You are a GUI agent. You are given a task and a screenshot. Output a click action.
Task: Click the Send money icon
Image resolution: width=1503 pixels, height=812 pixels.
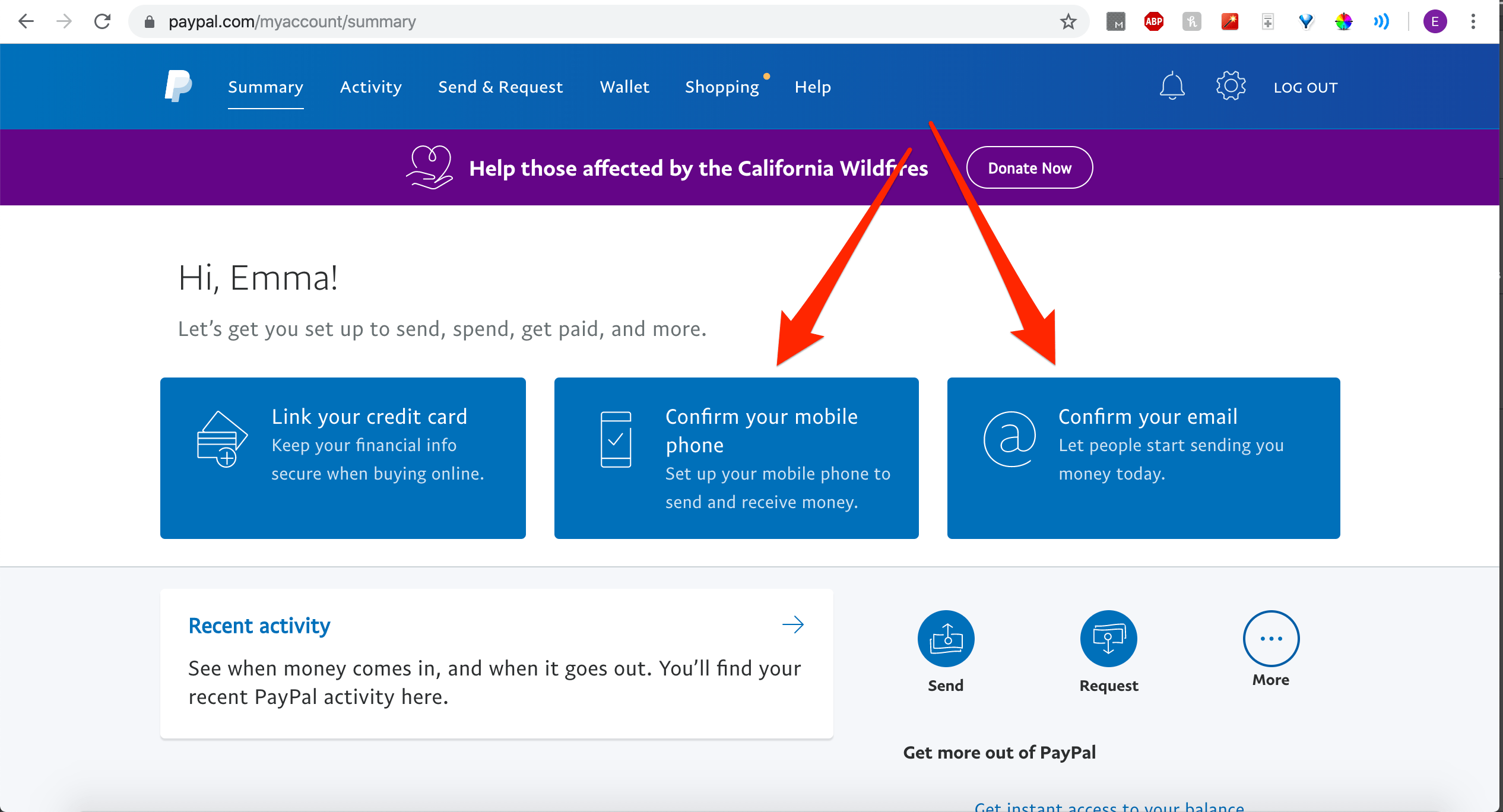coord(946,639)
